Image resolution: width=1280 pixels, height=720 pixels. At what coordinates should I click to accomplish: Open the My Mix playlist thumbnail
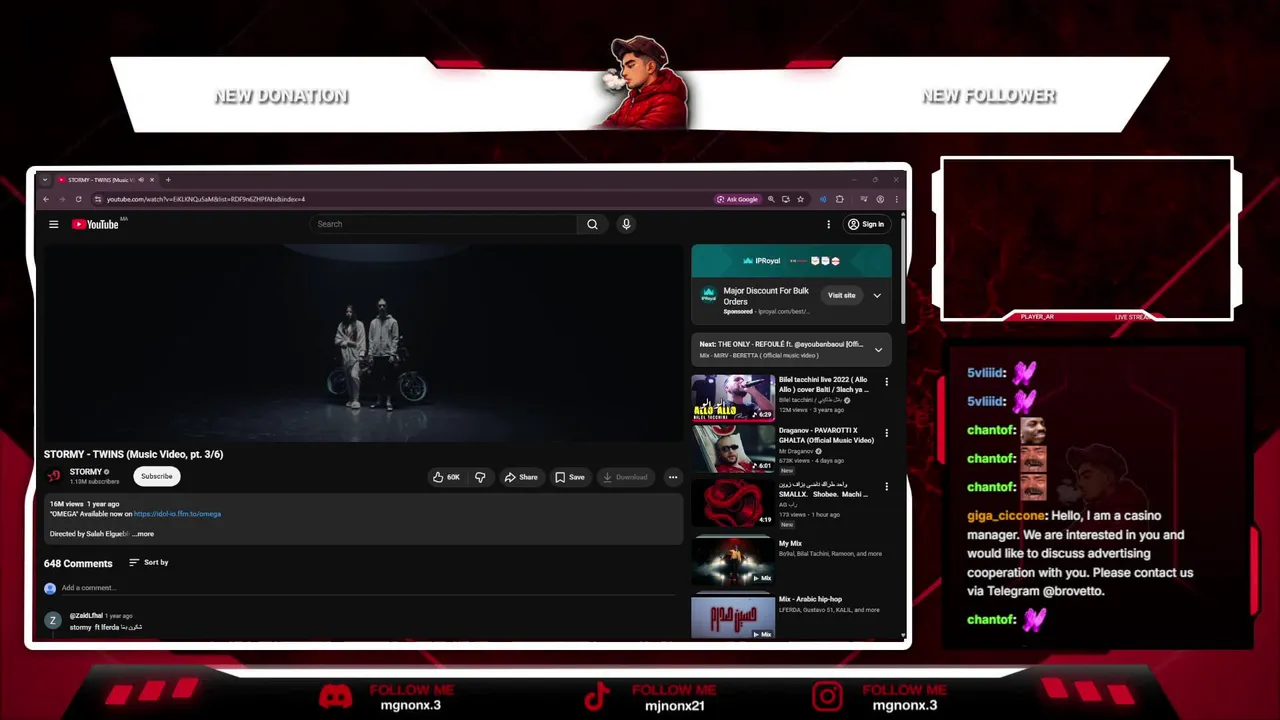pos(733,560)
